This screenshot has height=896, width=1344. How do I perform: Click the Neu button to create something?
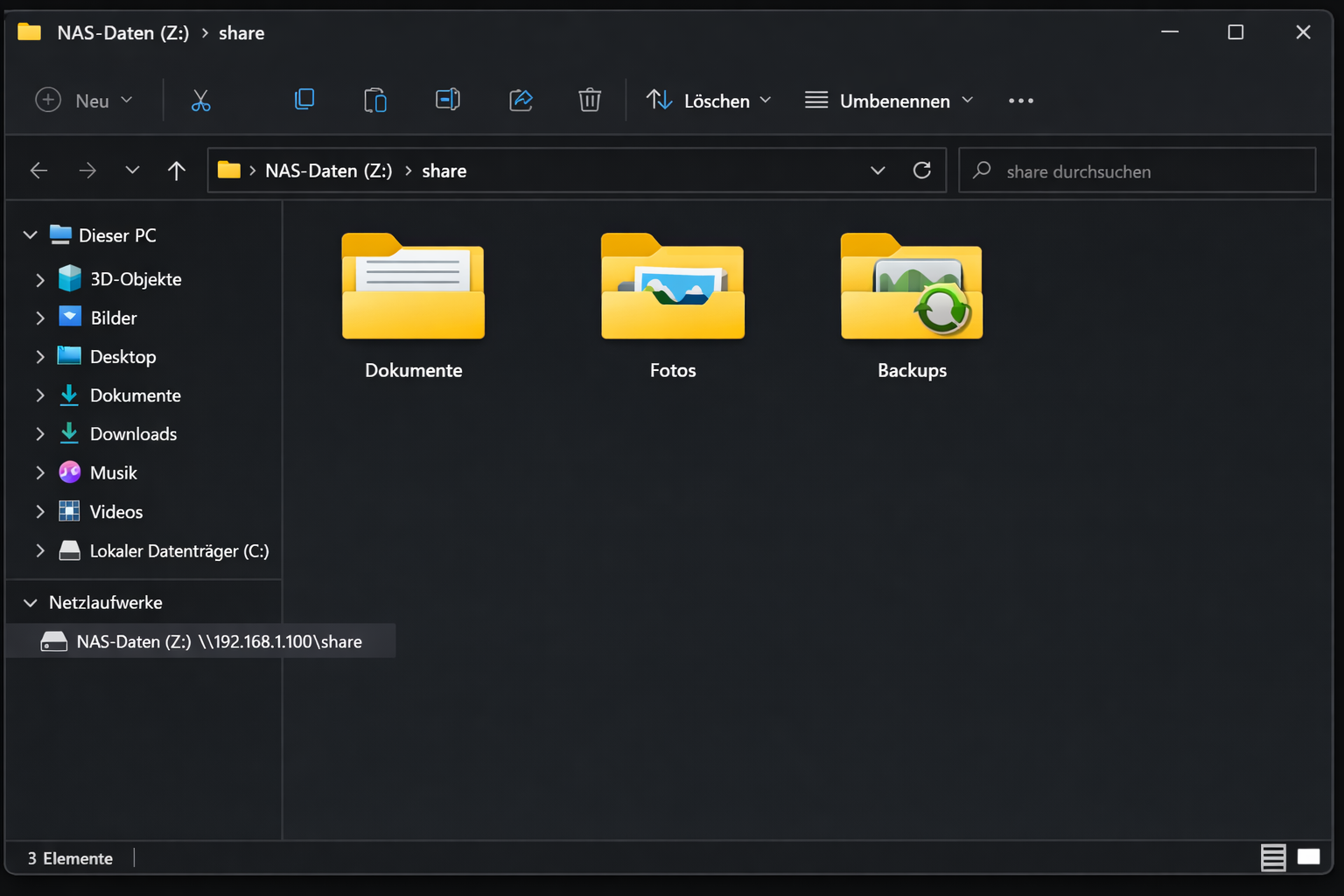77,100
